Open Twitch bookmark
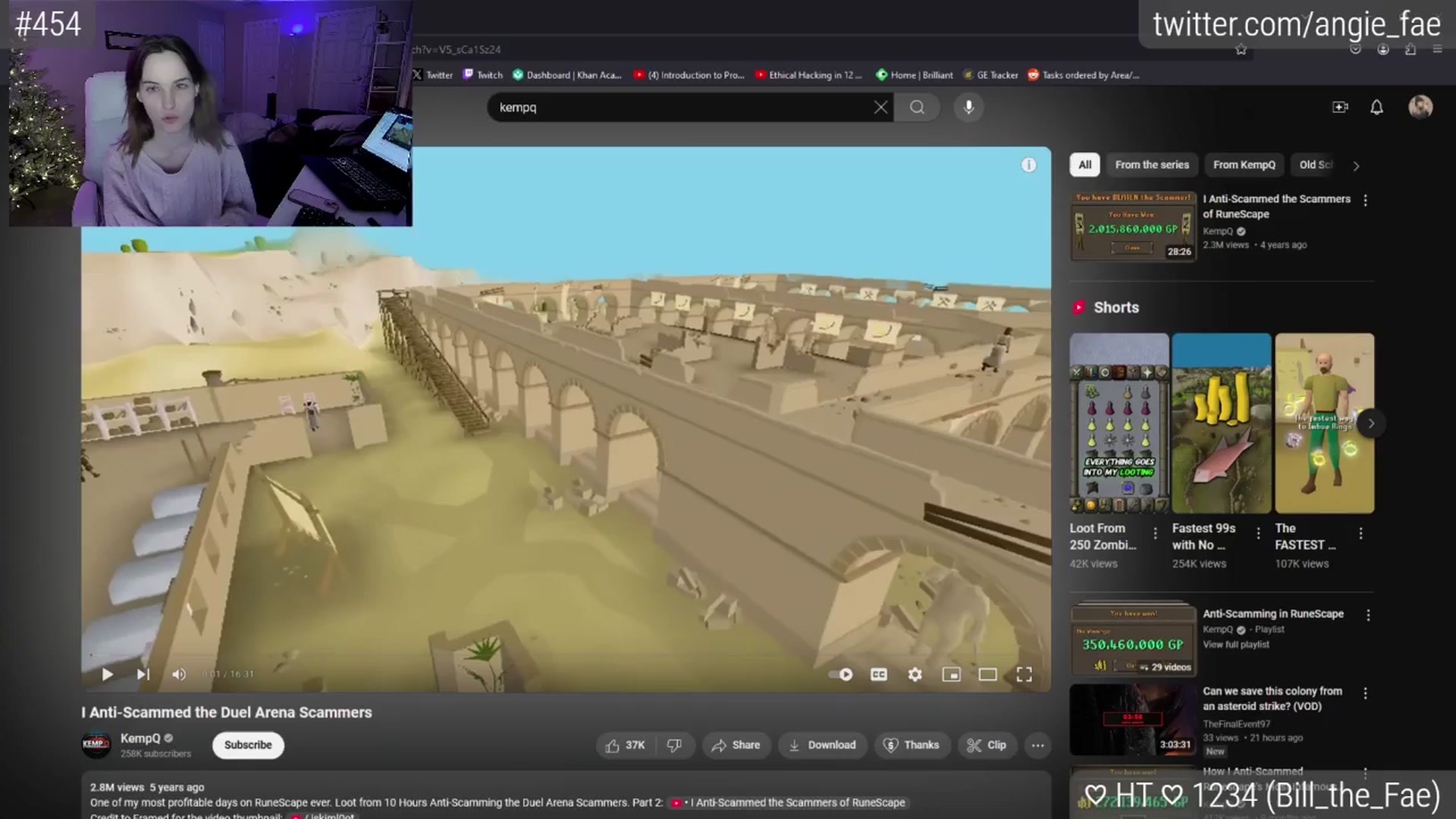This screenshot has height=819, width=1456. (x=483, y=75)
